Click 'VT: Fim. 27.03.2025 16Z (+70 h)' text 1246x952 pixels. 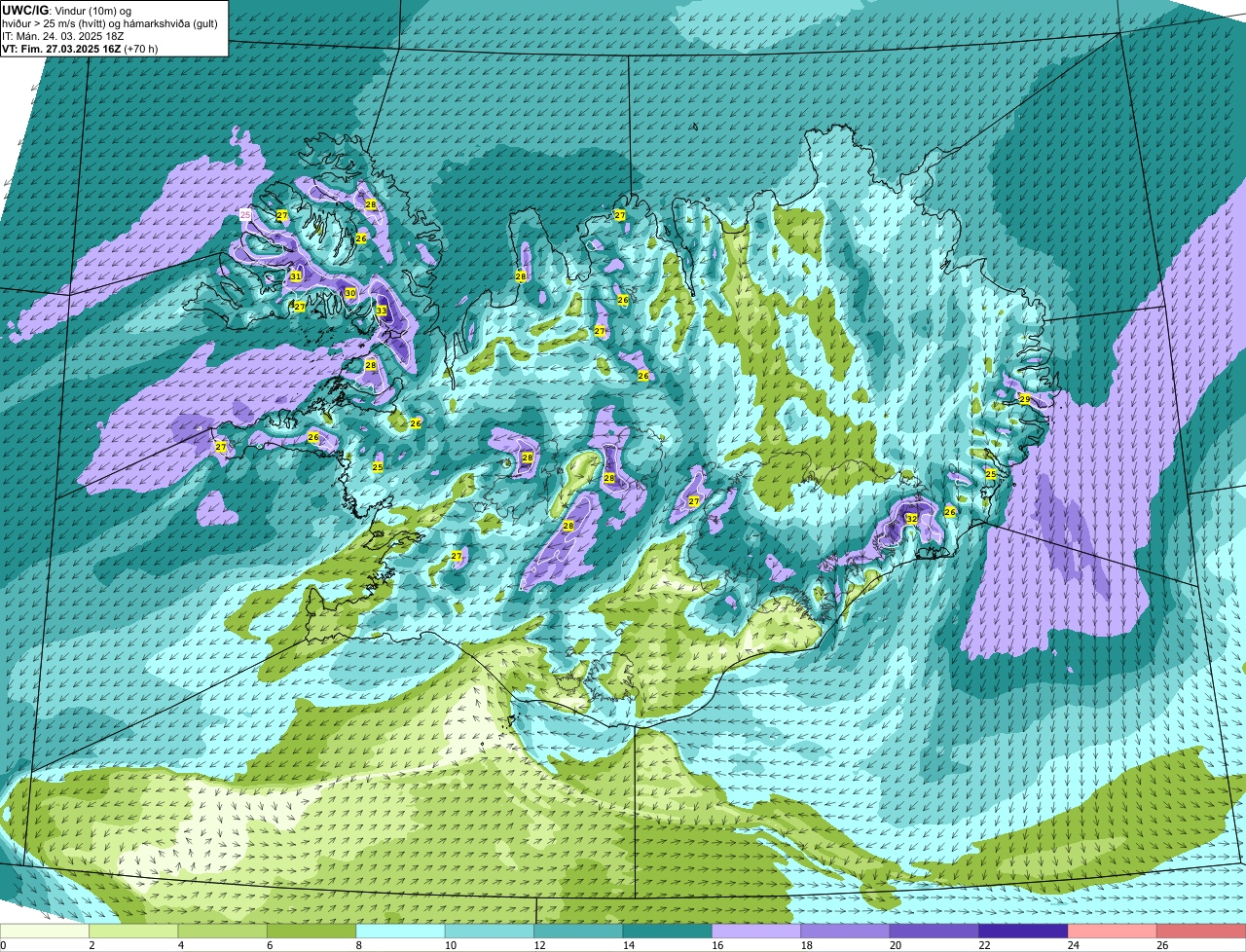pos(80,48)
